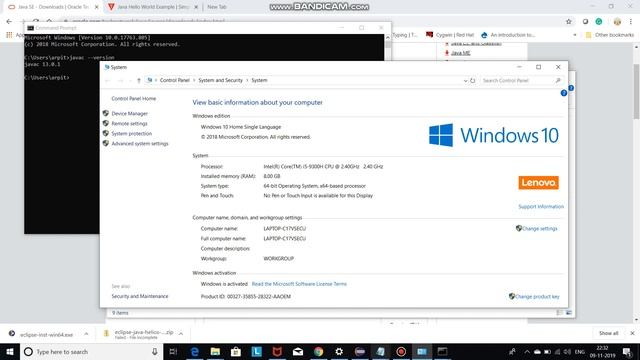
Task: Open Chrome three-dot menu
Action: click(x=631, y=21)
